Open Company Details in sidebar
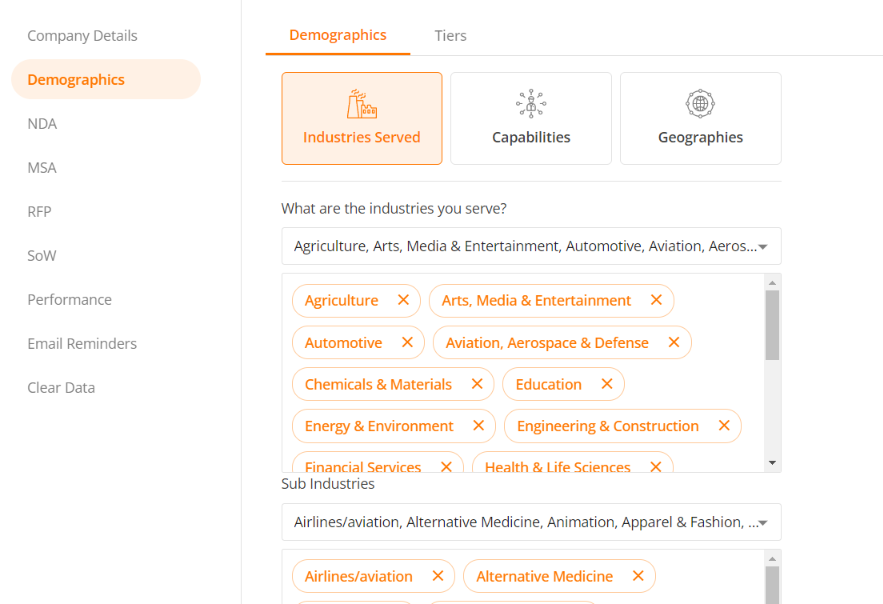 click(x=82, y=35)
